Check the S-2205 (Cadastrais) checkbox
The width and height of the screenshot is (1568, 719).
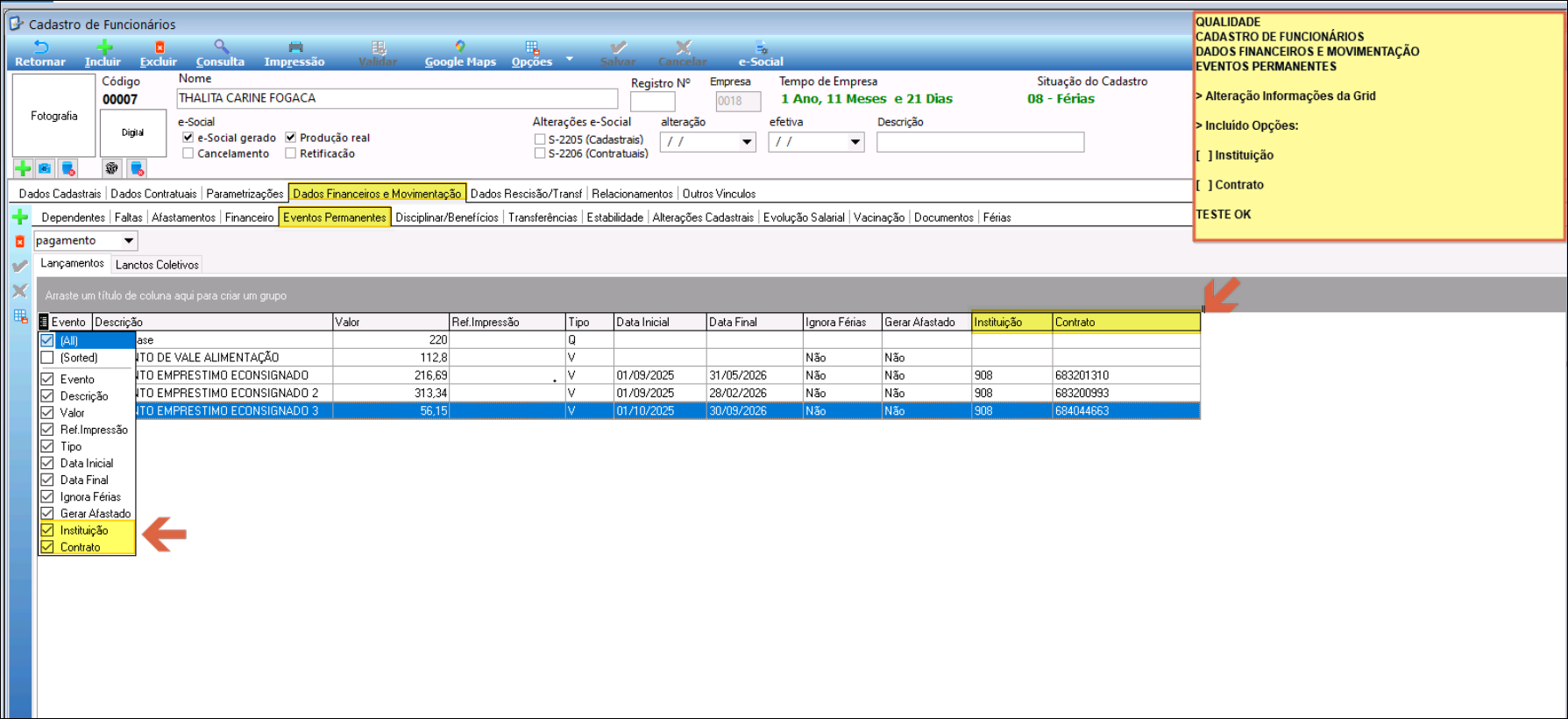pos(540,139)
